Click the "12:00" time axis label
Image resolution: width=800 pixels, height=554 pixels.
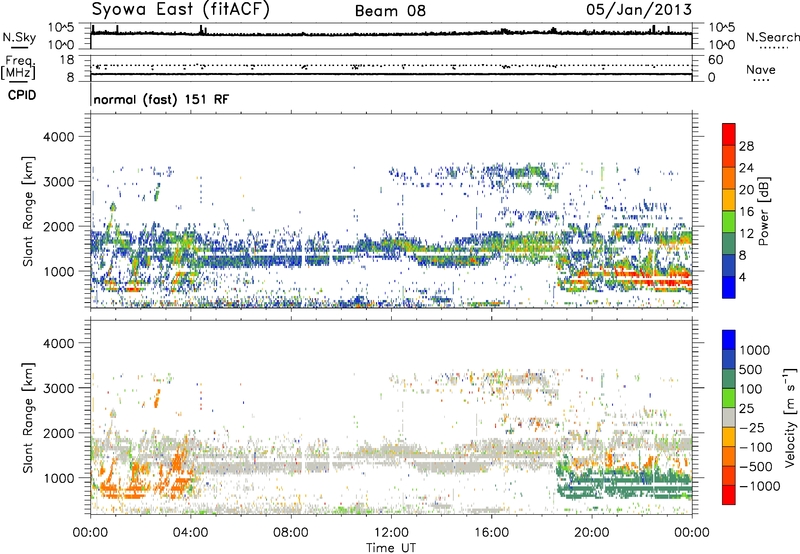pos(391,533)
